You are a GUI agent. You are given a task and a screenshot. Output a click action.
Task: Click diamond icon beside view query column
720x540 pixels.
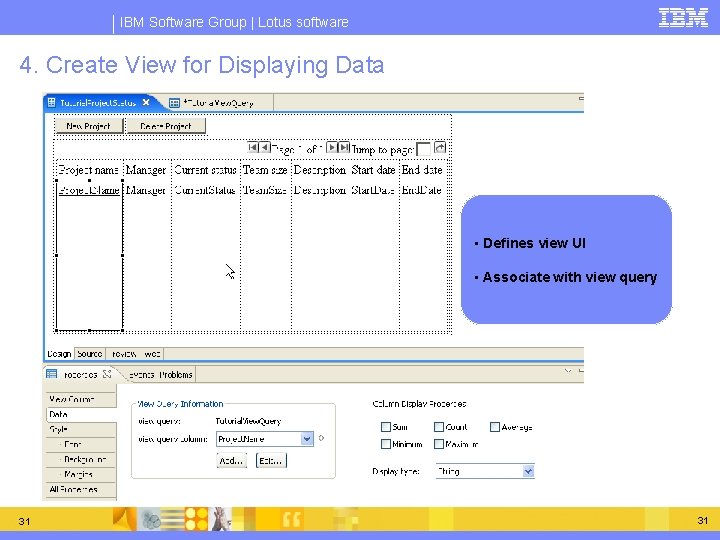point(321,438)
